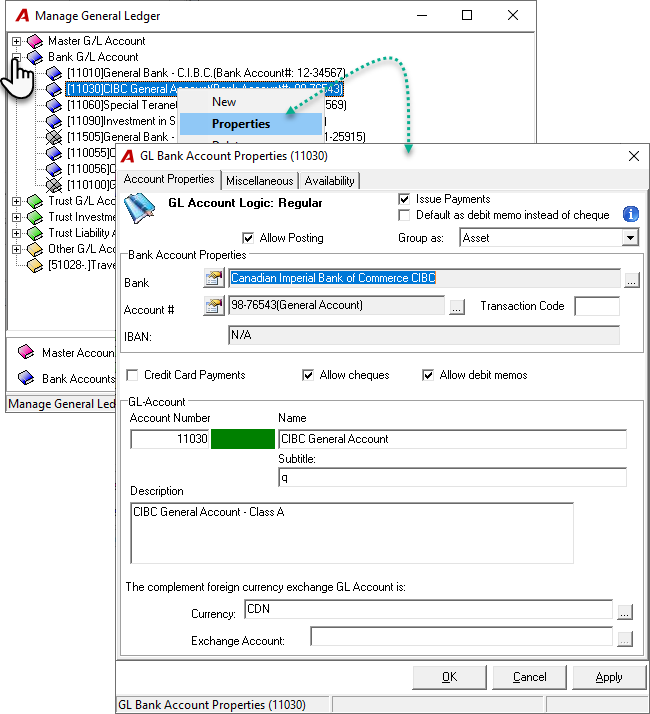The image size is (650, 714).
Task: Click the green book icon for Trust Liability
Action: click(x=35, y=233)
